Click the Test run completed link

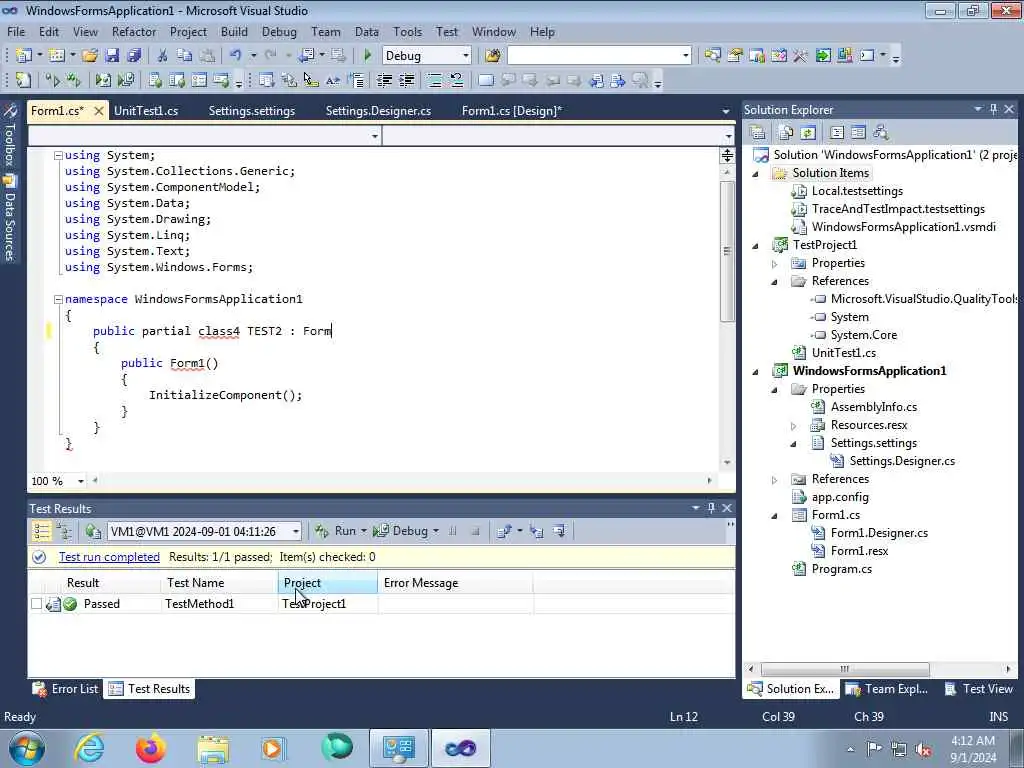tap(109, 556)
